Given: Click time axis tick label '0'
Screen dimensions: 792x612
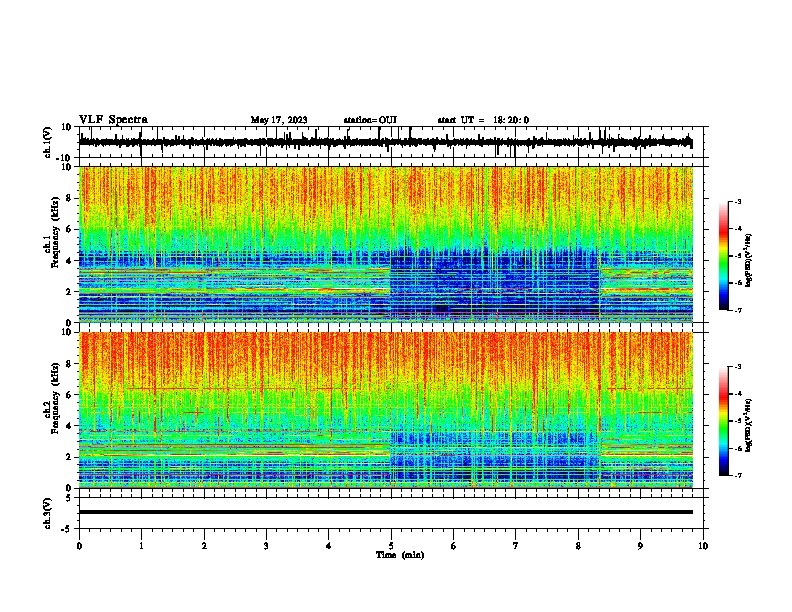Looking at the screenshot, I should point(79,546).
